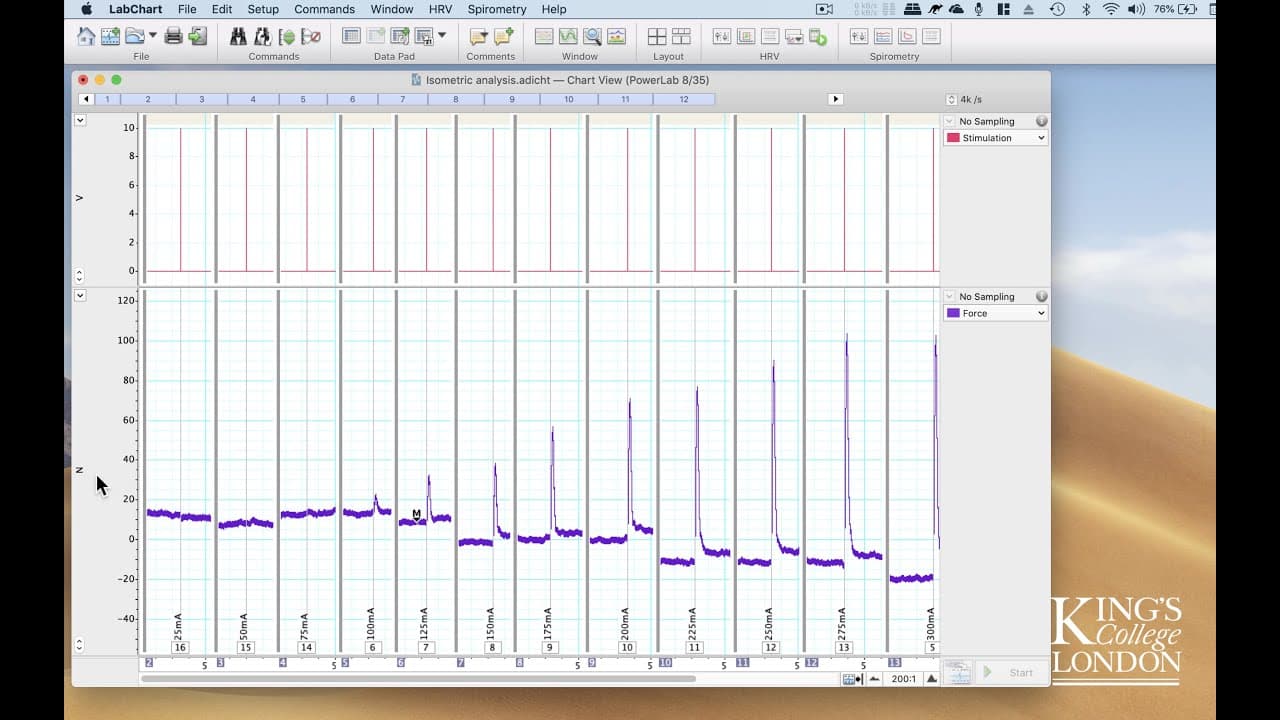The width and height of the screenshot is (1280, 720).
Task: Open the HRV plot icon
Action: click(746, 37)
